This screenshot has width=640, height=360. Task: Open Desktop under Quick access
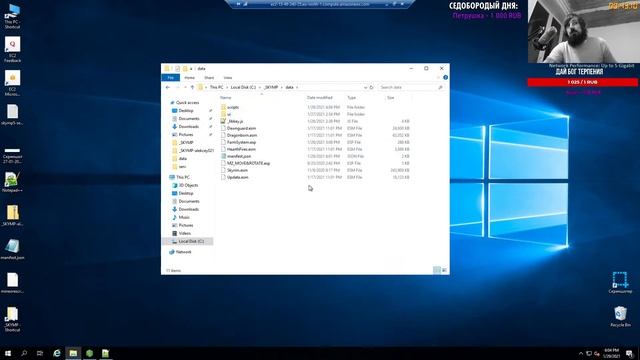coord(186,111)
